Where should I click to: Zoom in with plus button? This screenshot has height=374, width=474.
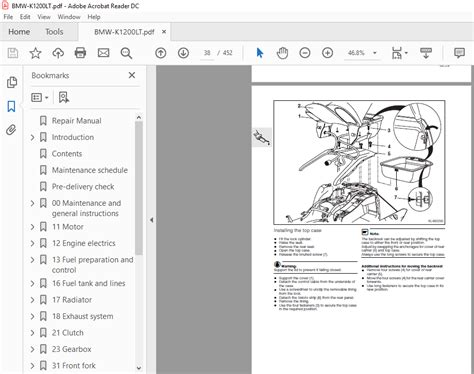coord(327,53)
